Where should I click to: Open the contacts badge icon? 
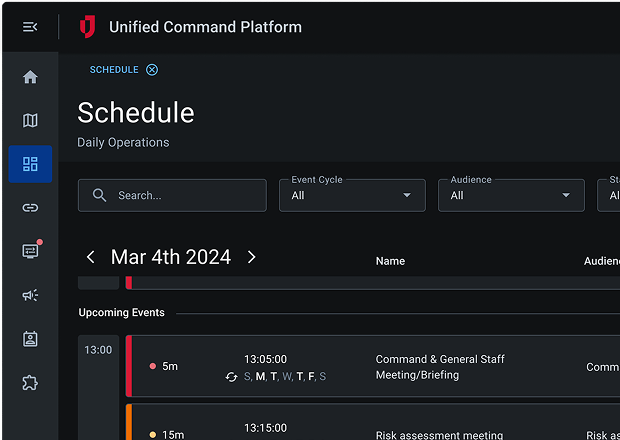(x=30, y=339)
